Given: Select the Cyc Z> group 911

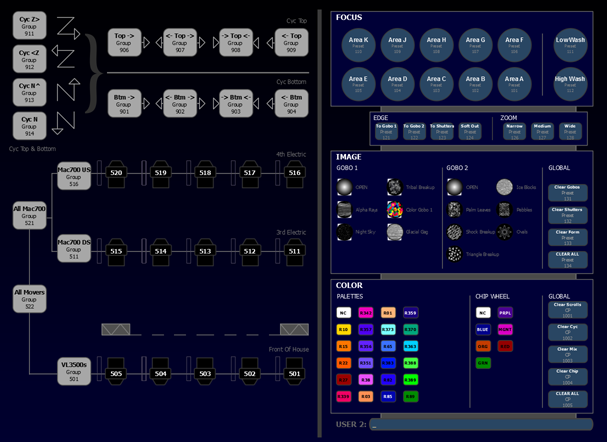Looking at the screenshot, I should click(29, 25).
